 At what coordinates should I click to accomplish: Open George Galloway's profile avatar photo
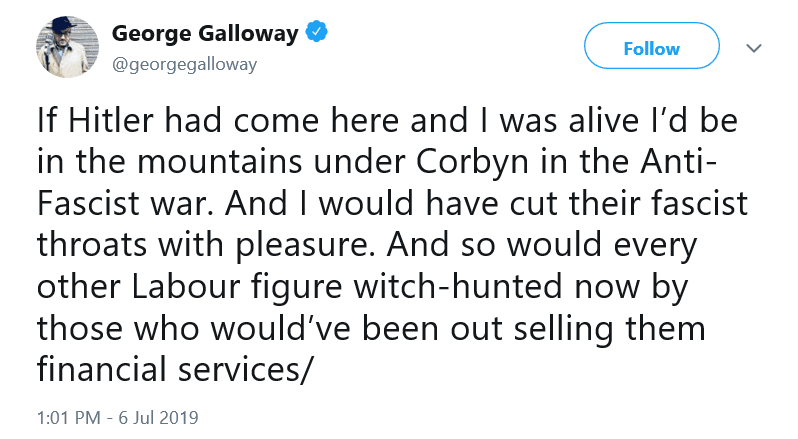pos(67,47)
